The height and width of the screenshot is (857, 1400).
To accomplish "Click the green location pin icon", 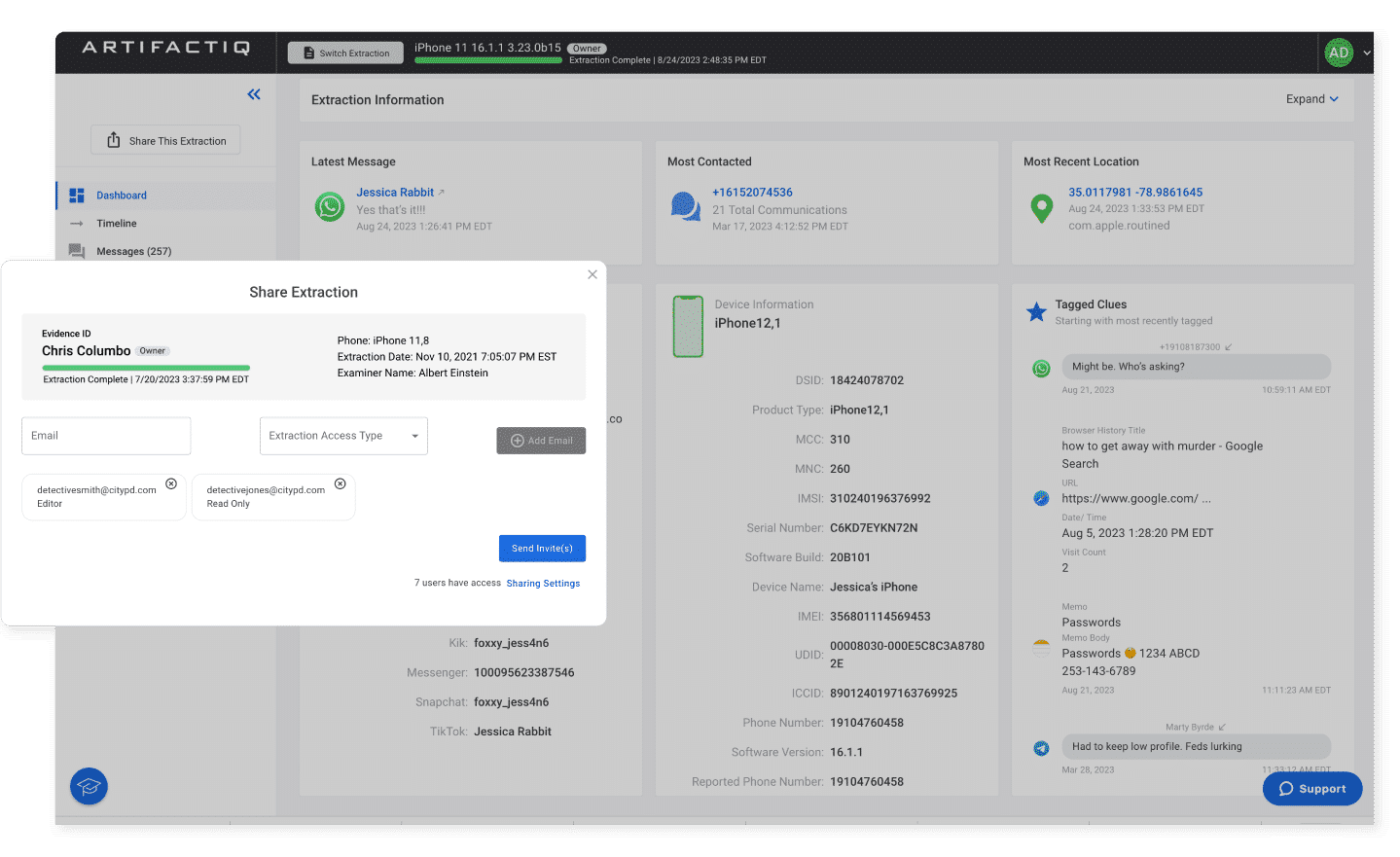I will (x=1041, y=208).
